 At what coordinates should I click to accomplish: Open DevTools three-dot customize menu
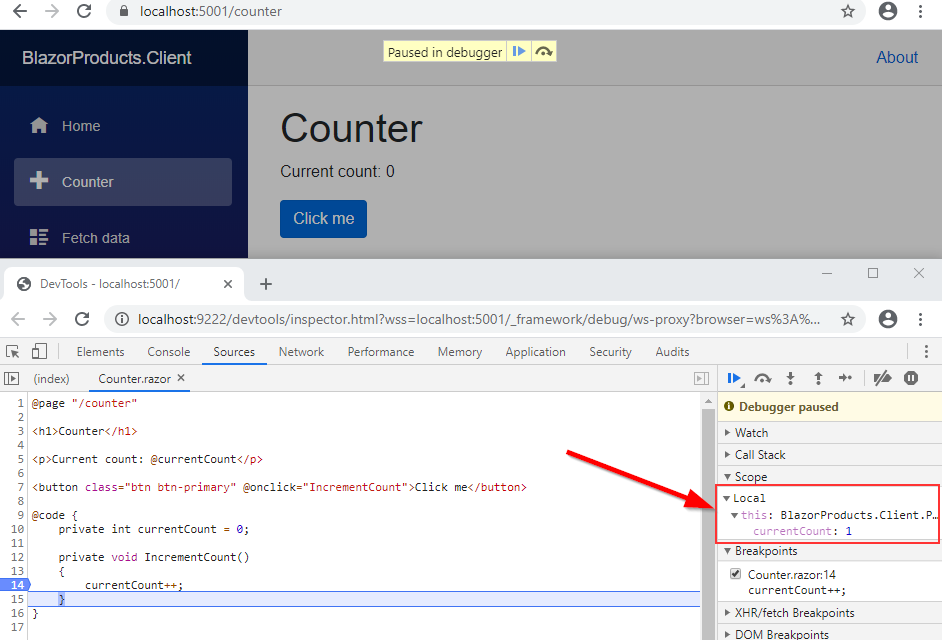(x=926, y=352)
